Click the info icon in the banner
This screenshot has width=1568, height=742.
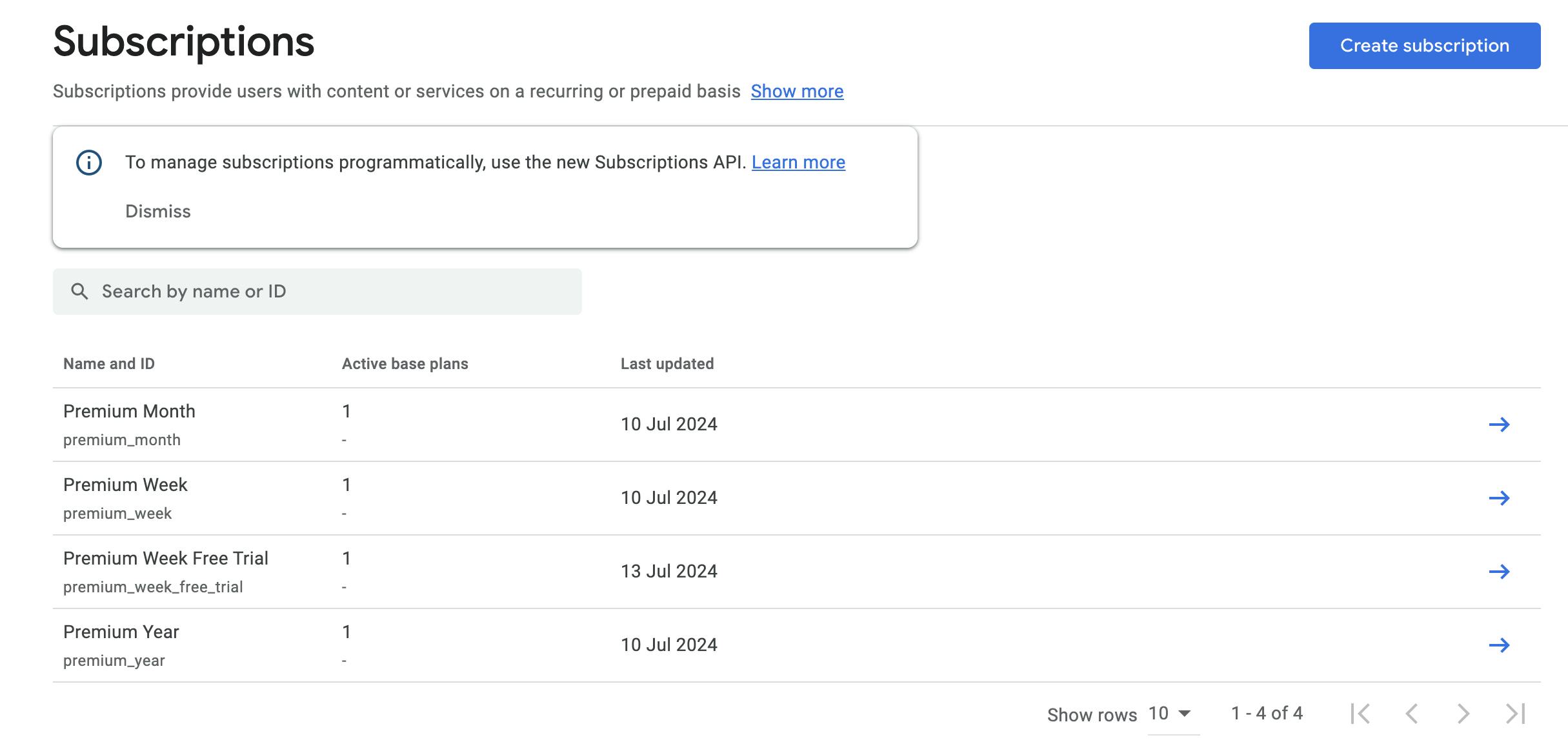pos(89,163)
